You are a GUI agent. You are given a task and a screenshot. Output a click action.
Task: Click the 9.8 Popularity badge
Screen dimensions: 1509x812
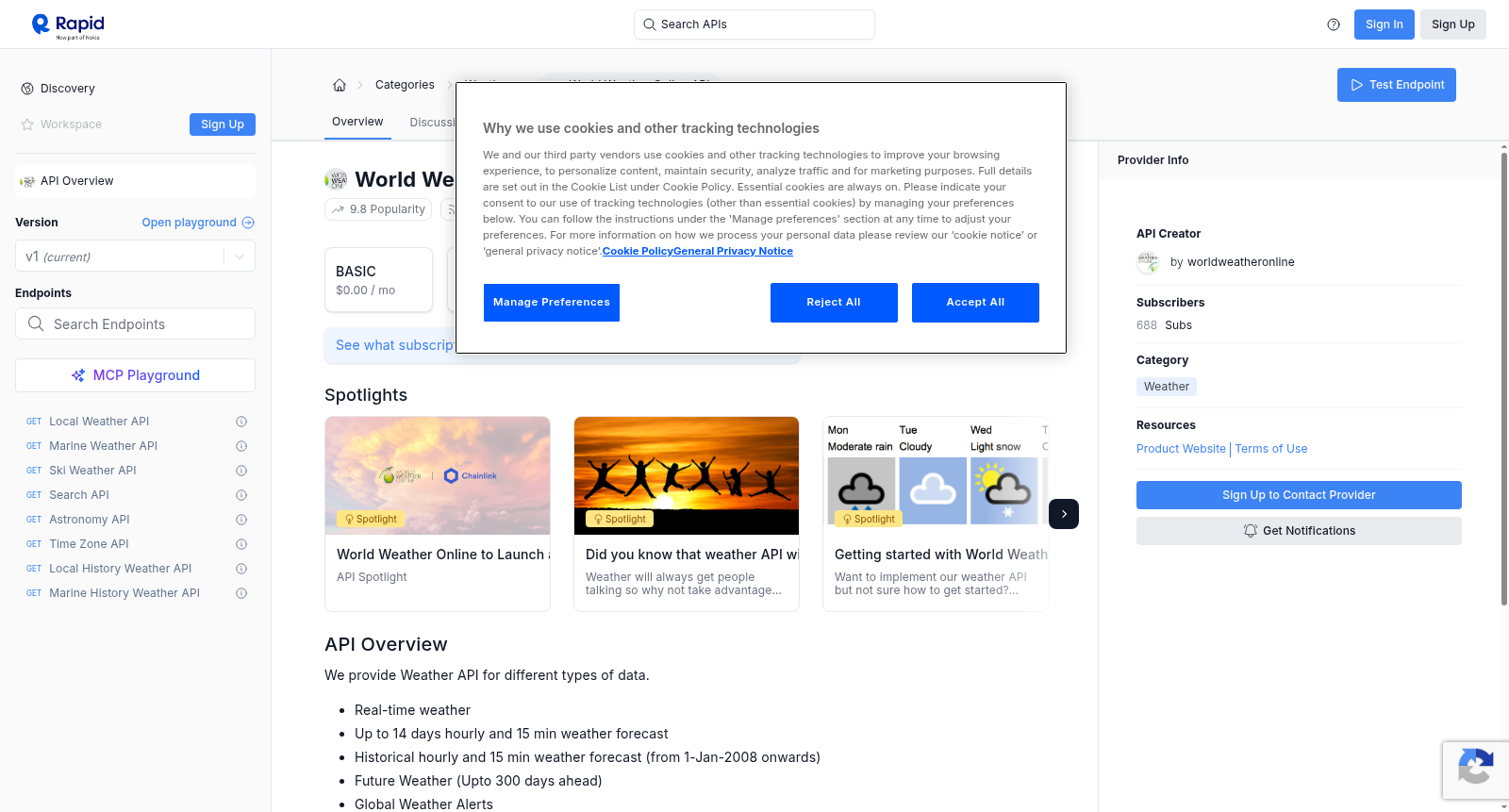tap(378, 209)
